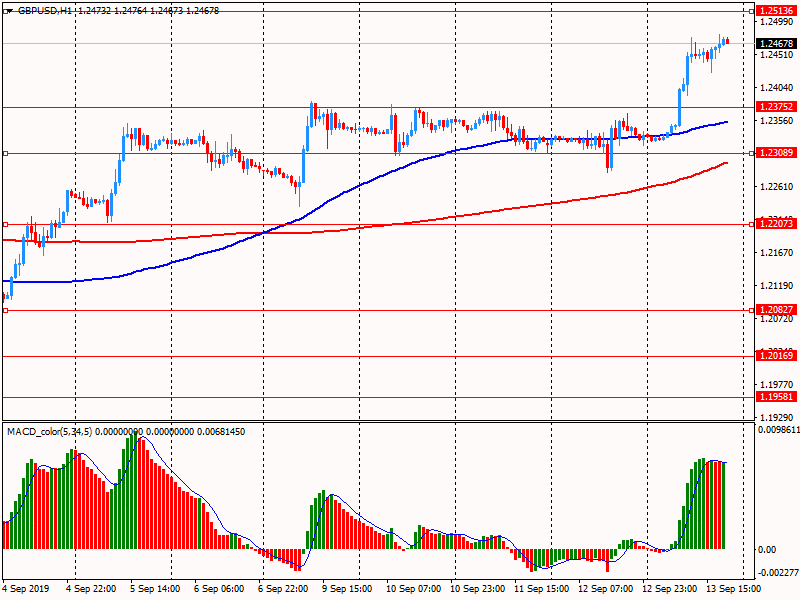Click the 12 Sep 07:00 time label
Screen dimensions: 800x600
pyautogui.click(x=606, y=589)
